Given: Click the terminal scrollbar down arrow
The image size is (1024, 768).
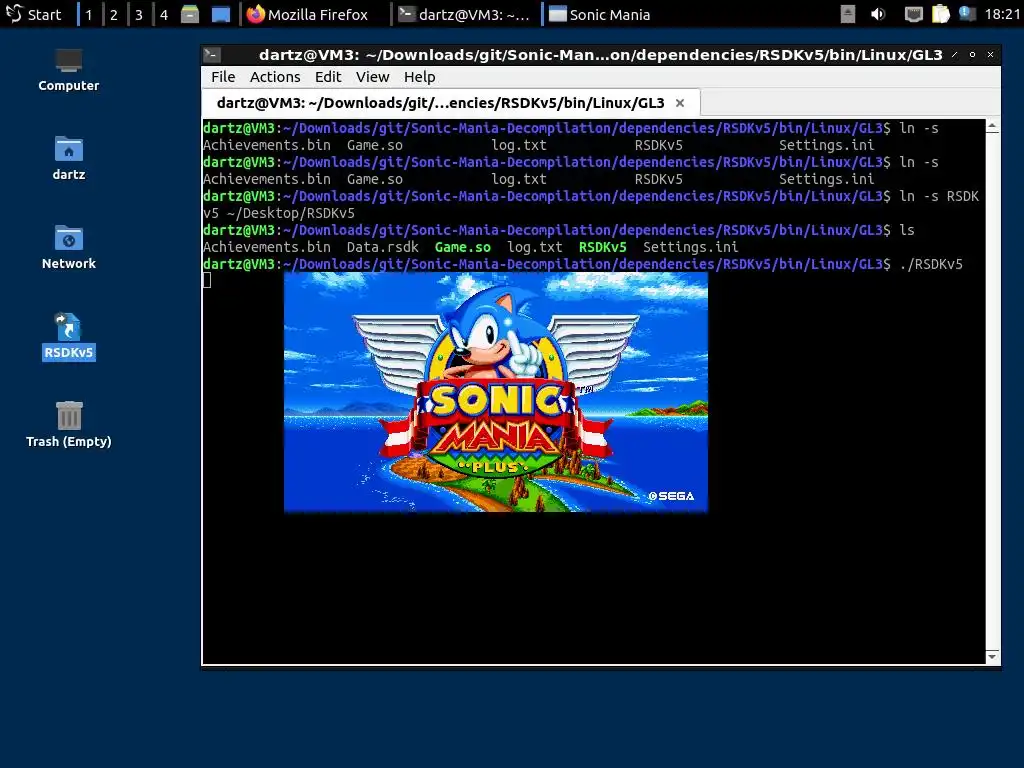Looking at the screenshot, I should point(993,656).
